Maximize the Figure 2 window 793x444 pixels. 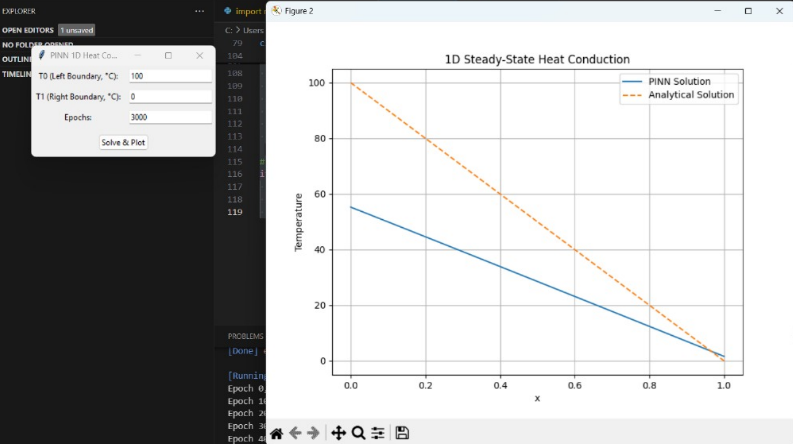tap(748, 10)
